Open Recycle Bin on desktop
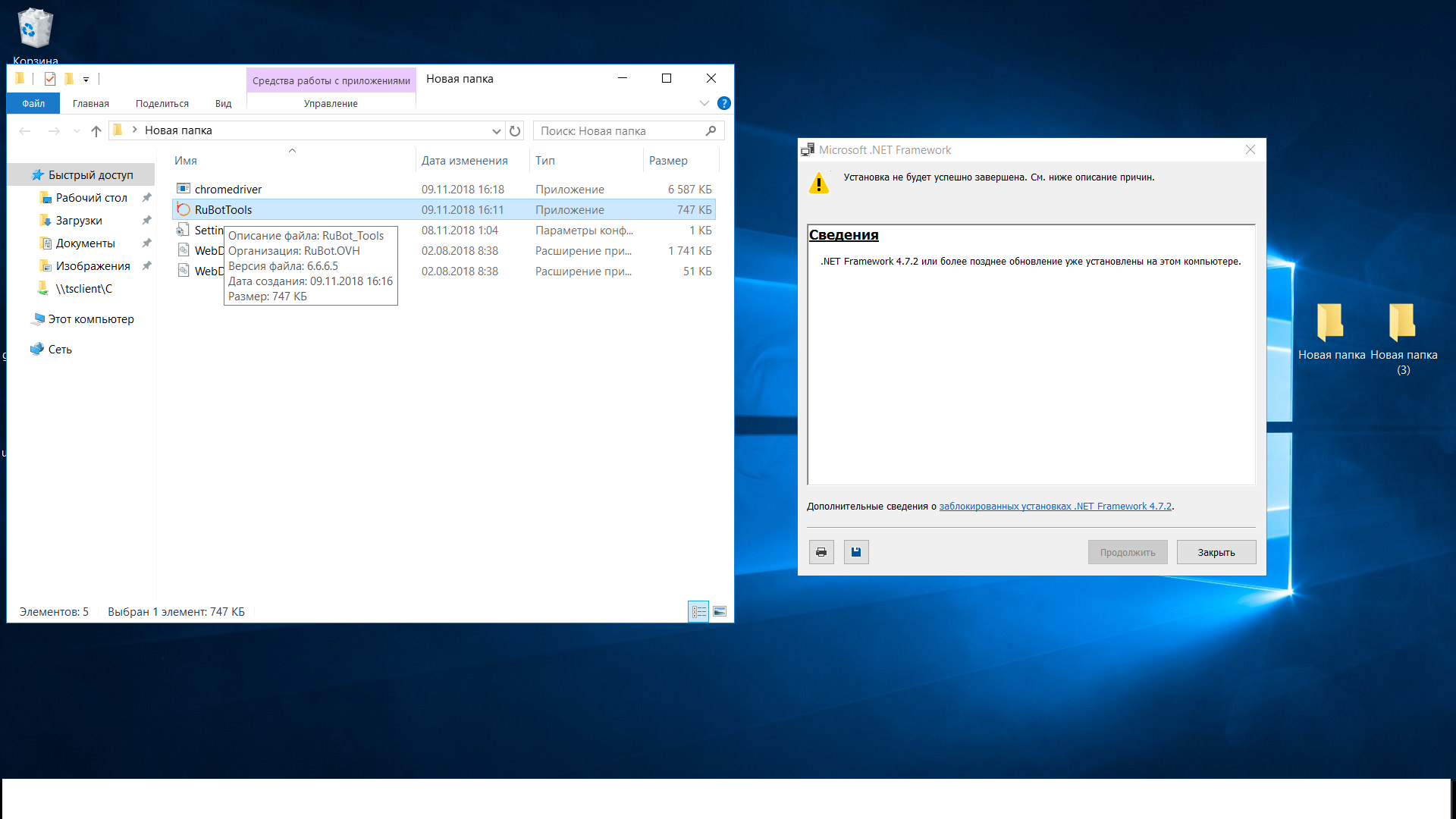The height and width of the screenshot is (819, 1456). pos(35,30)
